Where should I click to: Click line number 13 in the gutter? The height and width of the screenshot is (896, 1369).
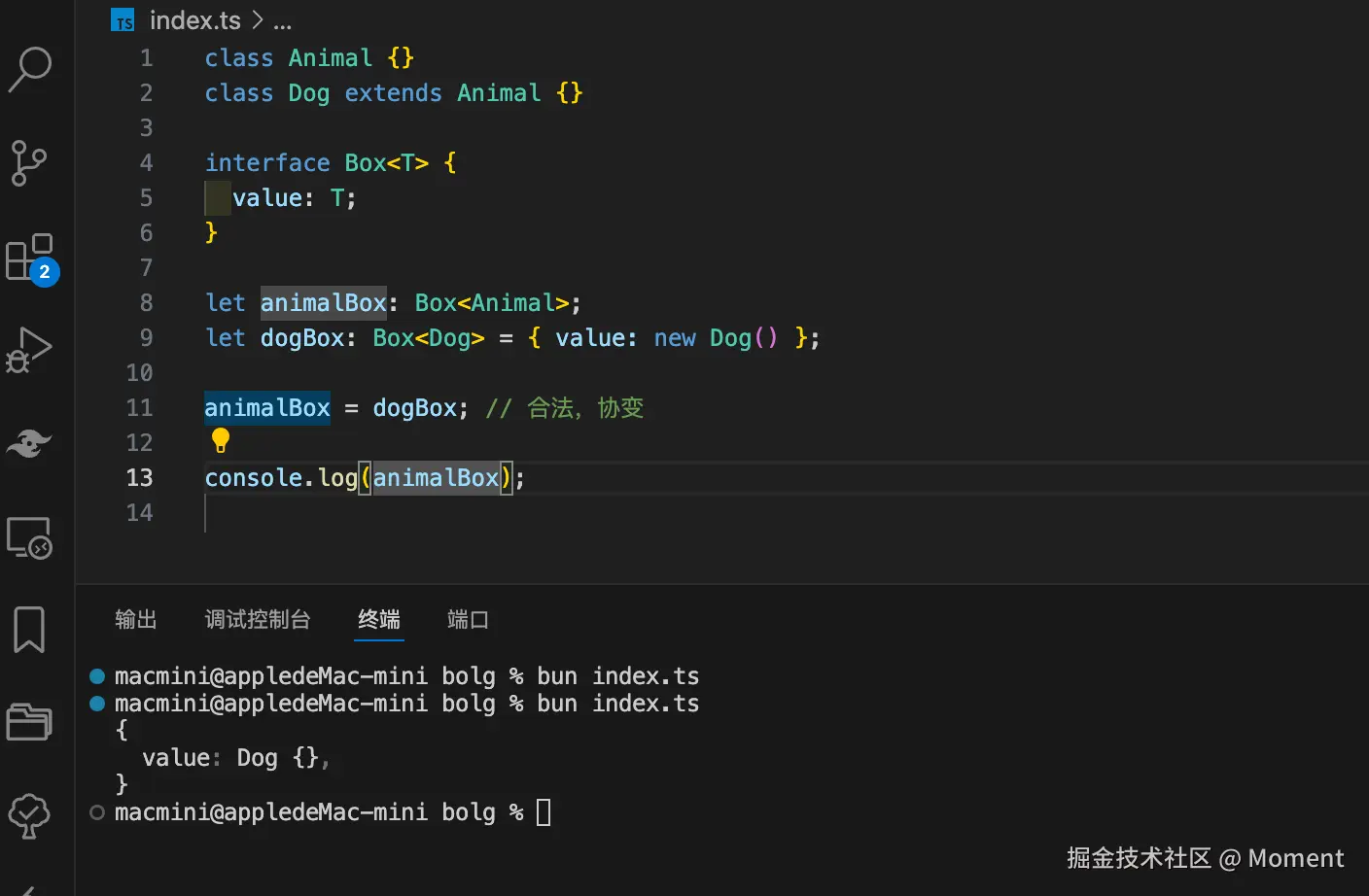click(x=139, y=477)
